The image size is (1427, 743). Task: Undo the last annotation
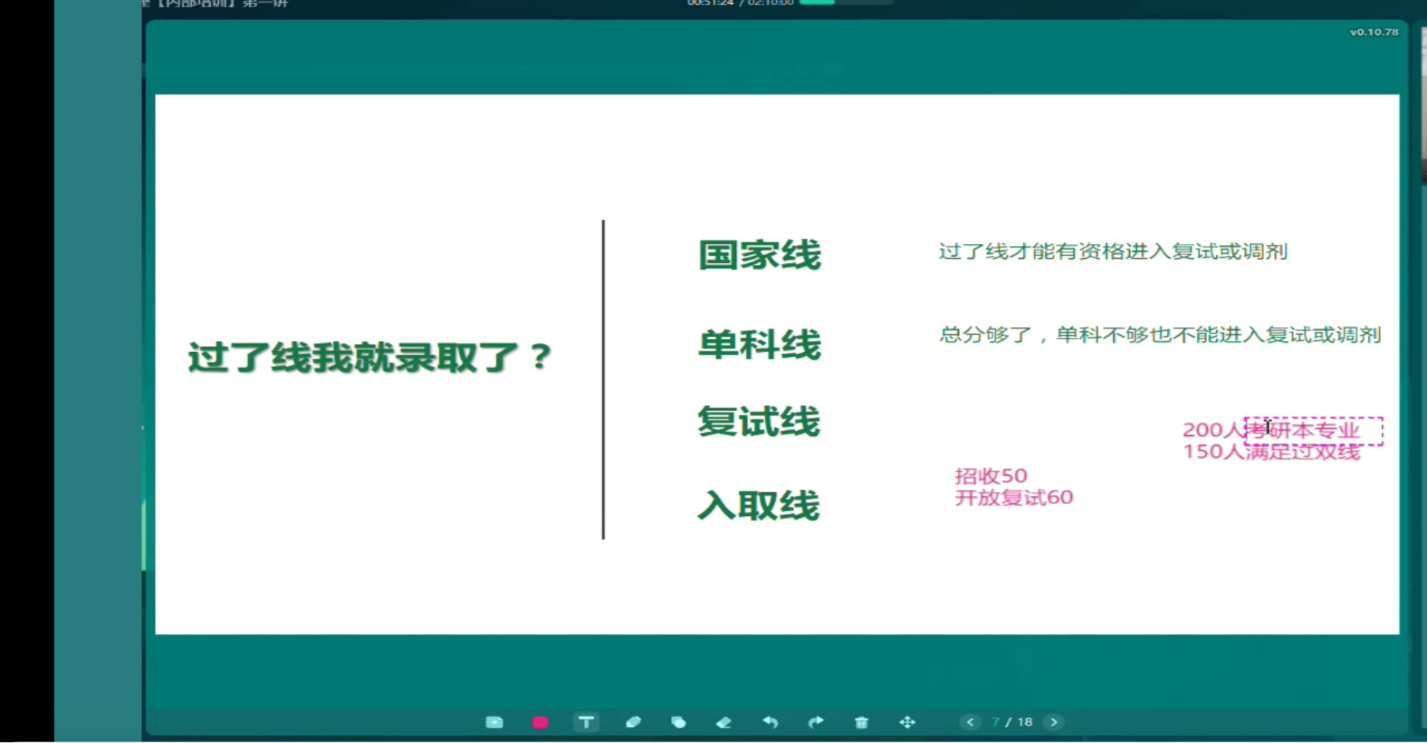point(770,722)
